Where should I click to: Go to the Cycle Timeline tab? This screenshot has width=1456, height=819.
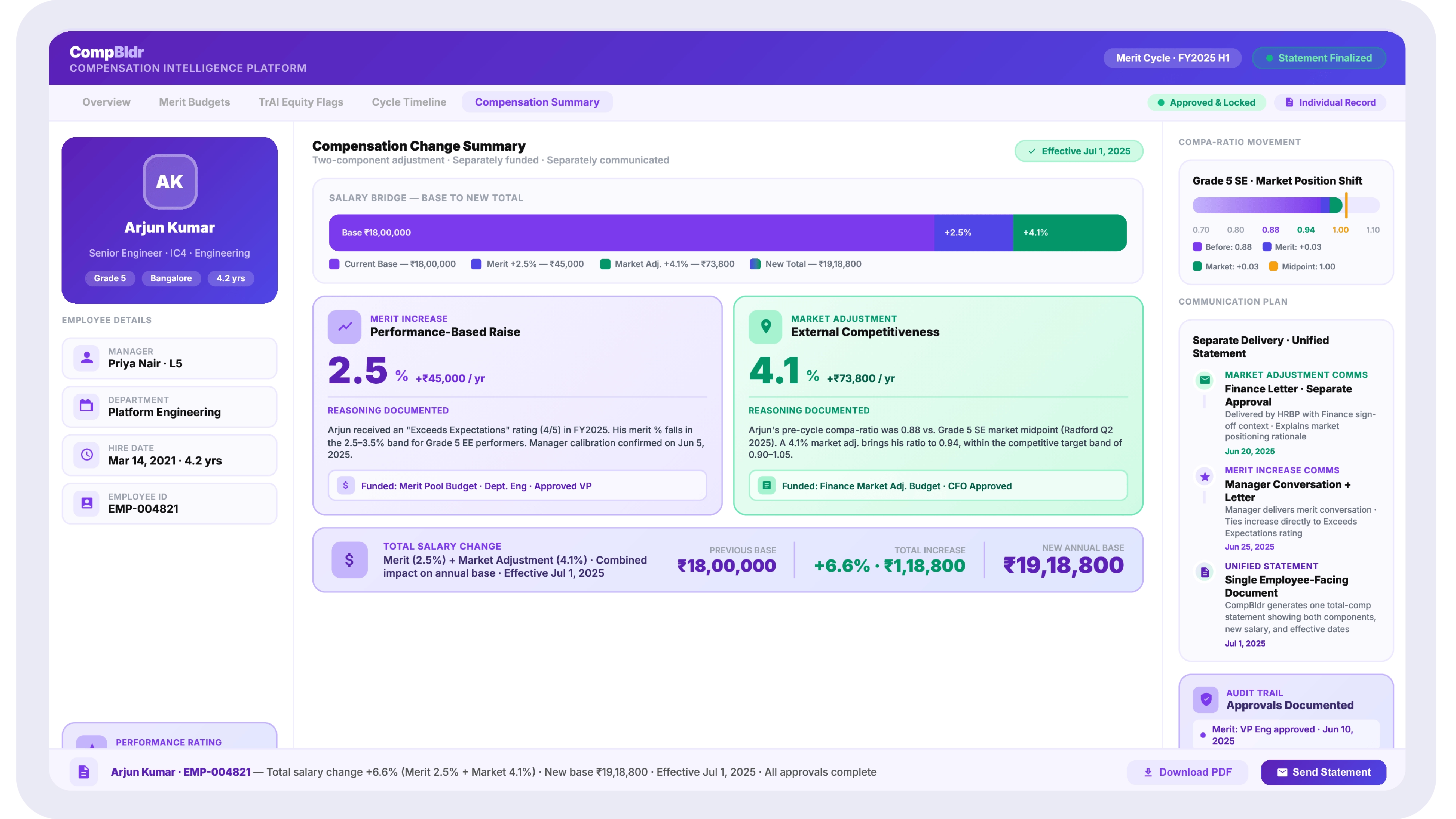pyautogui.click(x=409, y=102)
